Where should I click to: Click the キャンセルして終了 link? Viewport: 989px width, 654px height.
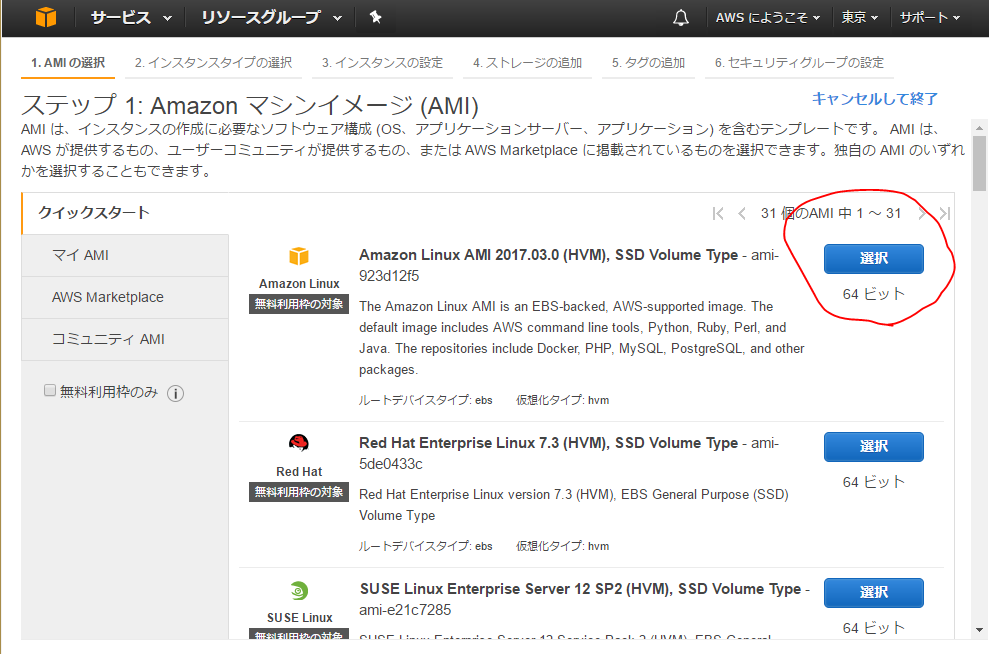click(x=875, y=99)
